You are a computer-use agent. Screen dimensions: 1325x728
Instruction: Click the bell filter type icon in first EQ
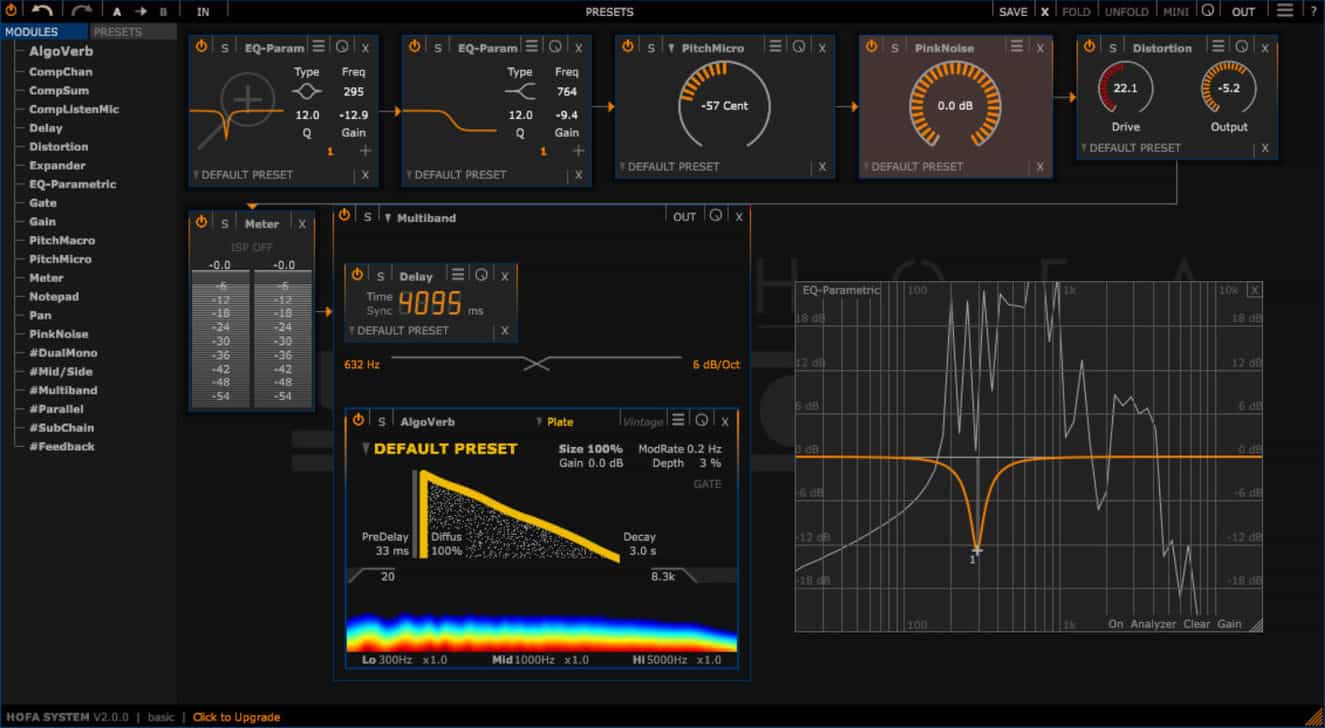click(306, 91)
